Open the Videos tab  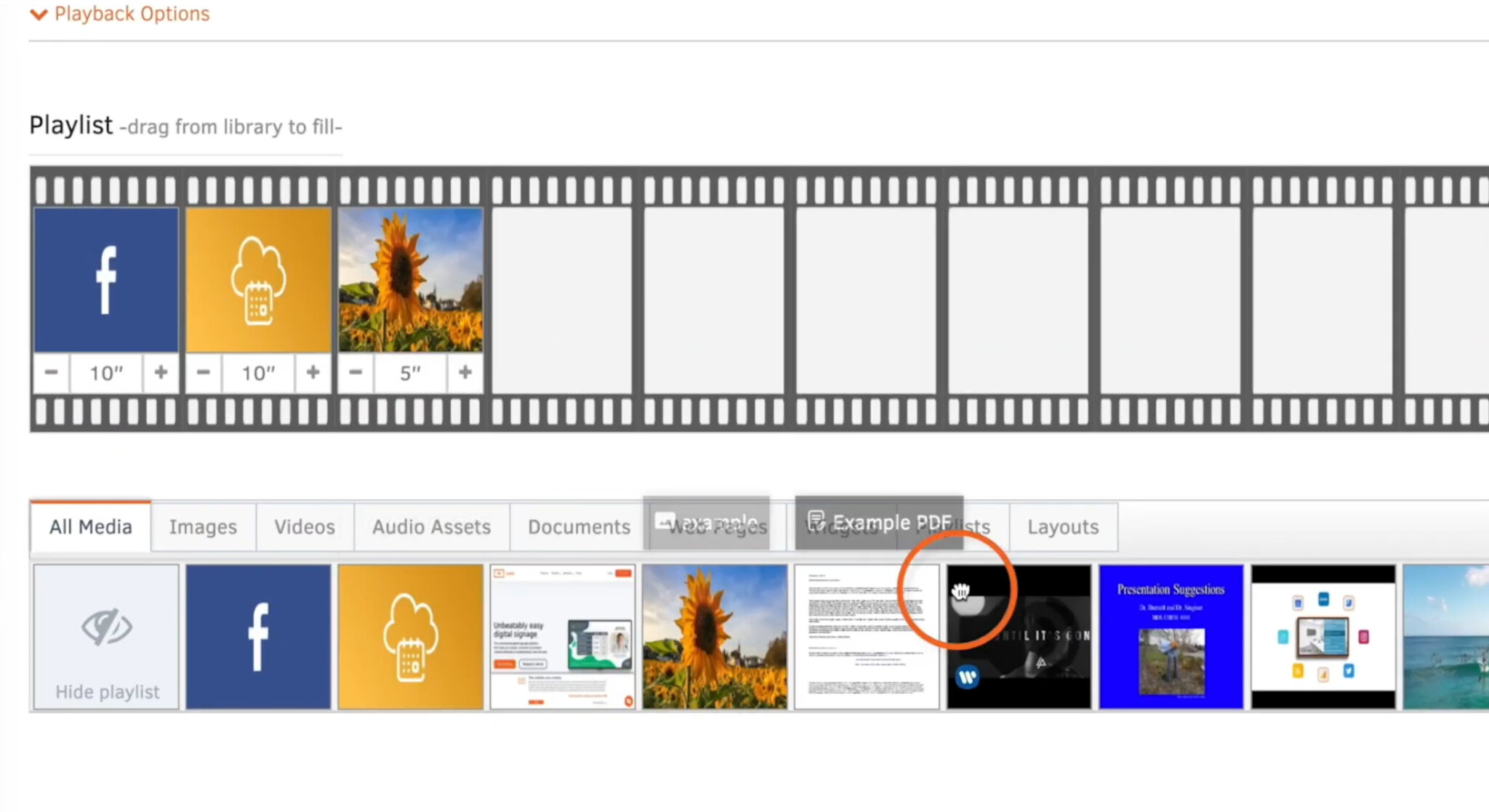(303, 527)
